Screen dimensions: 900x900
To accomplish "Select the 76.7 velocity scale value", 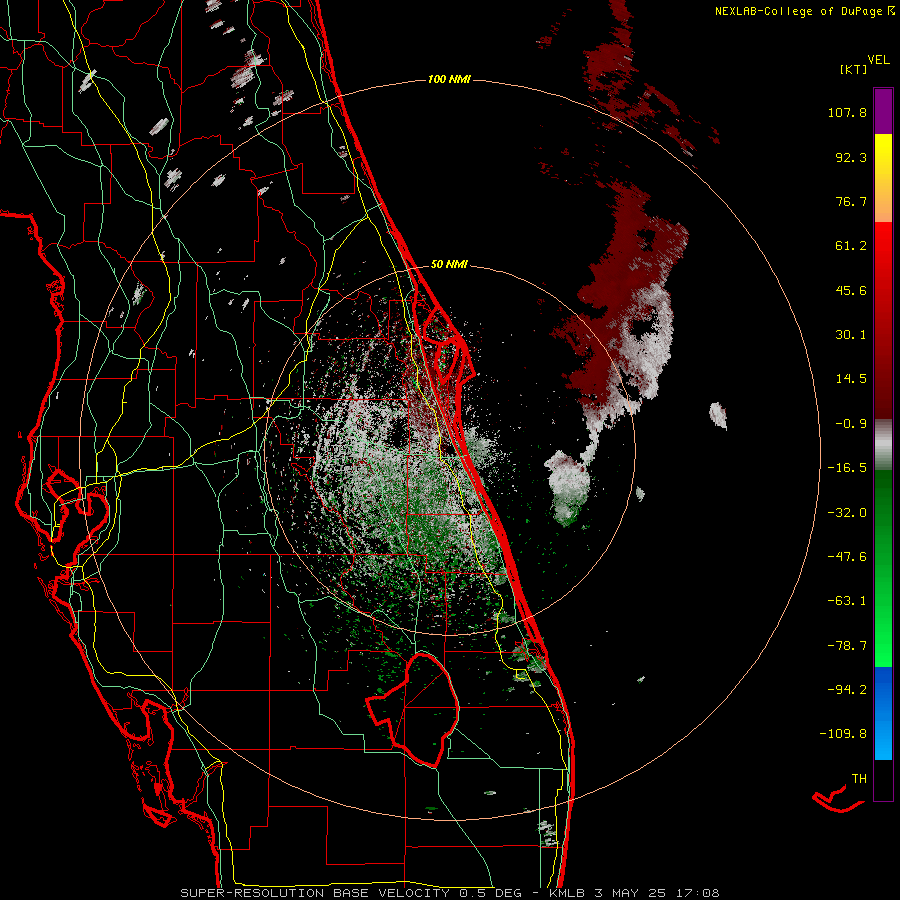I will tap(851, 201).
